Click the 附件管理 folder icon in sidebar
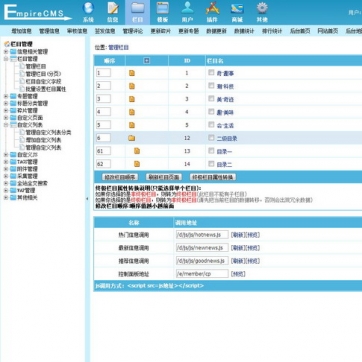 click(x=13, y=169)
